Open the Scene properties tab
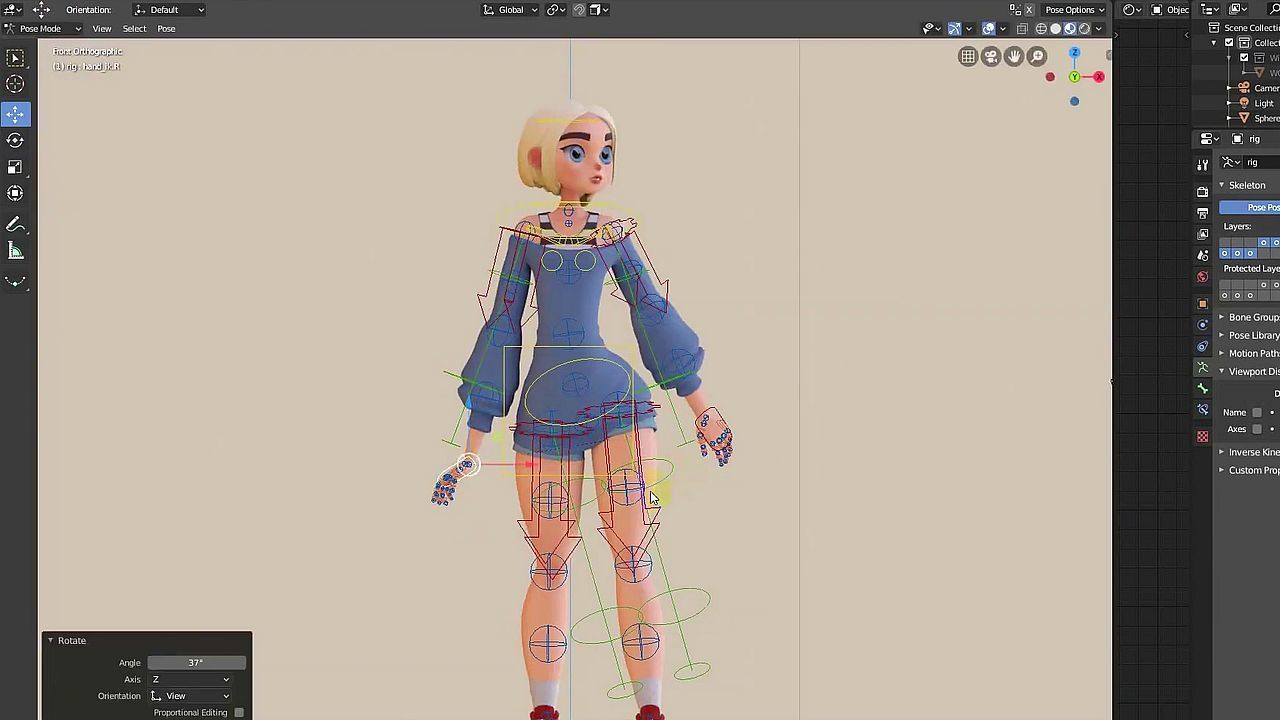 [1203, 256]
